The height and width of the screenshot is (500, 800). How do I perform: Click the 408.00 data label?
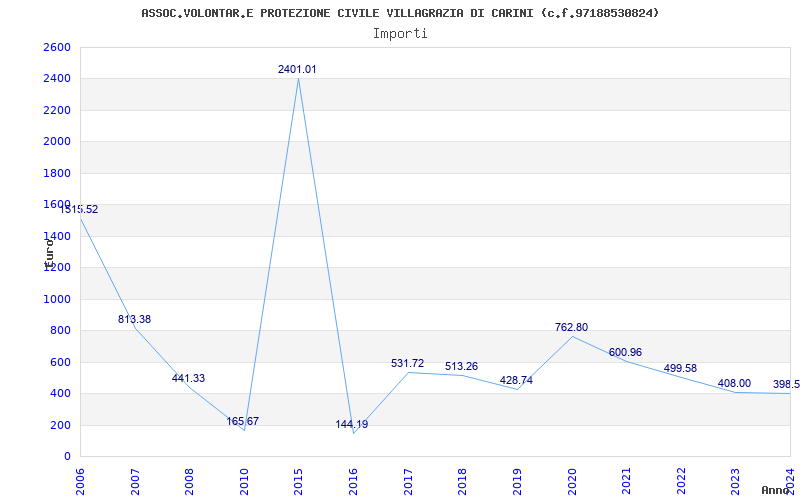click(734, 384)
